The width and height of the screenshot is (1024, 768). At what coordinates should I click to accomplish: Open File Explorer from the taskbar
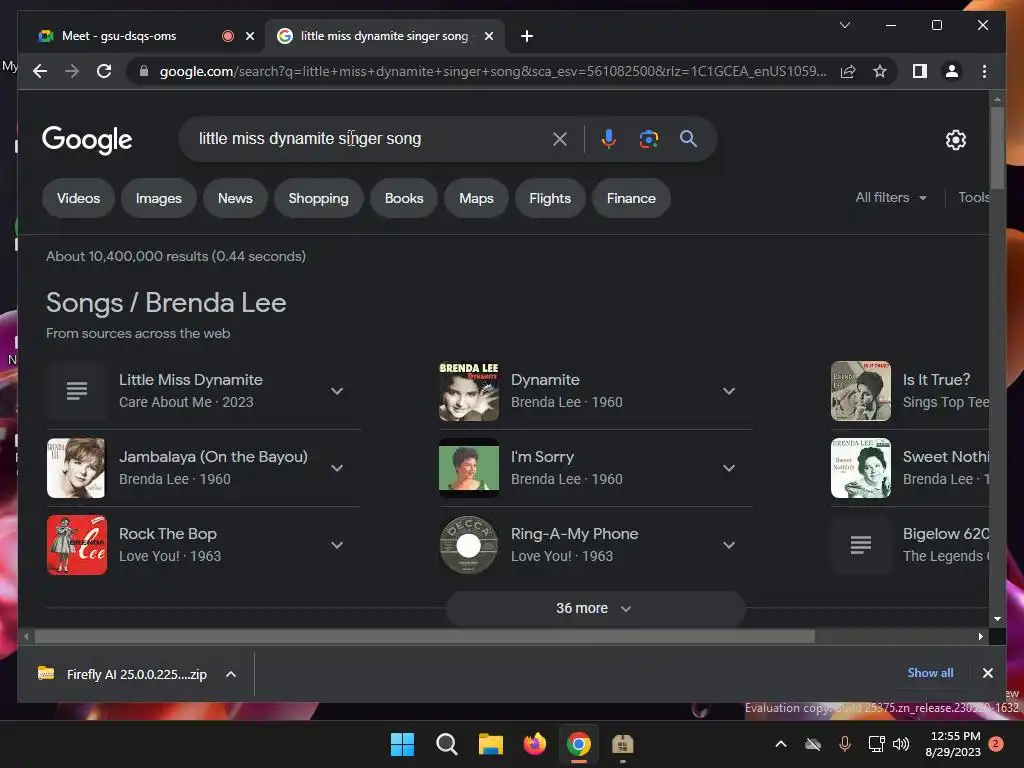[490, 744]
